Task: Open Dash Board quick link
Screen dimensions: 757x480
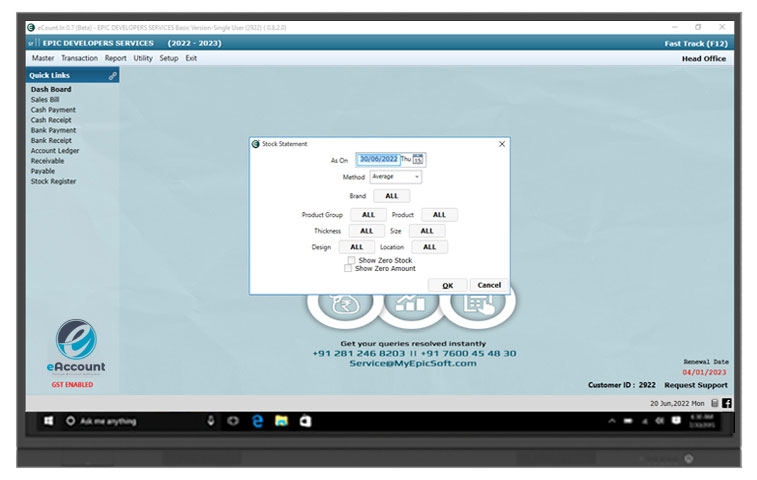Action: 51,89
